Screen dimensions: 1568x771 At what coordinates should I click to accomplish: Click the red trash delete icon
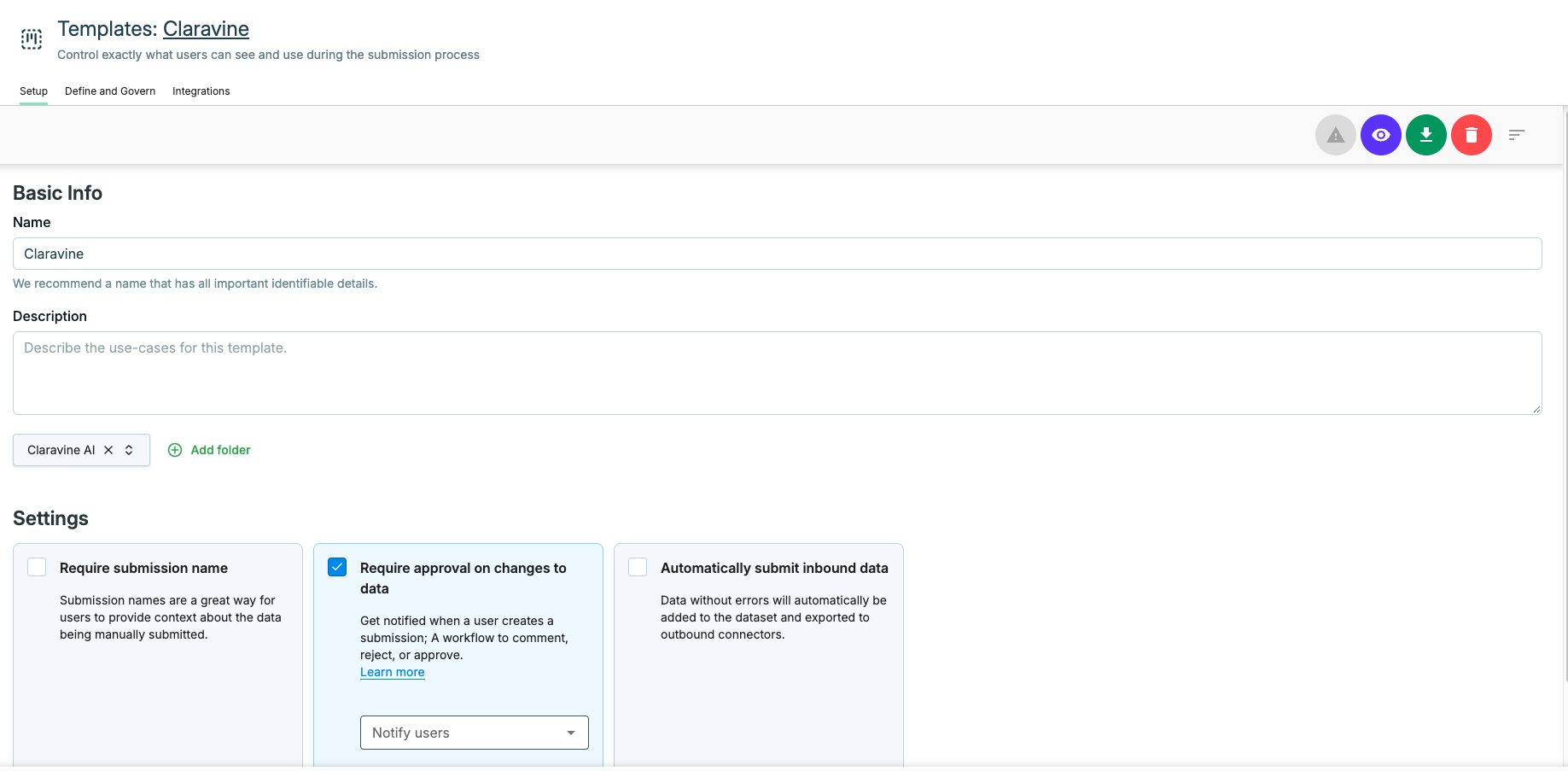click(x=1471, y=135)
